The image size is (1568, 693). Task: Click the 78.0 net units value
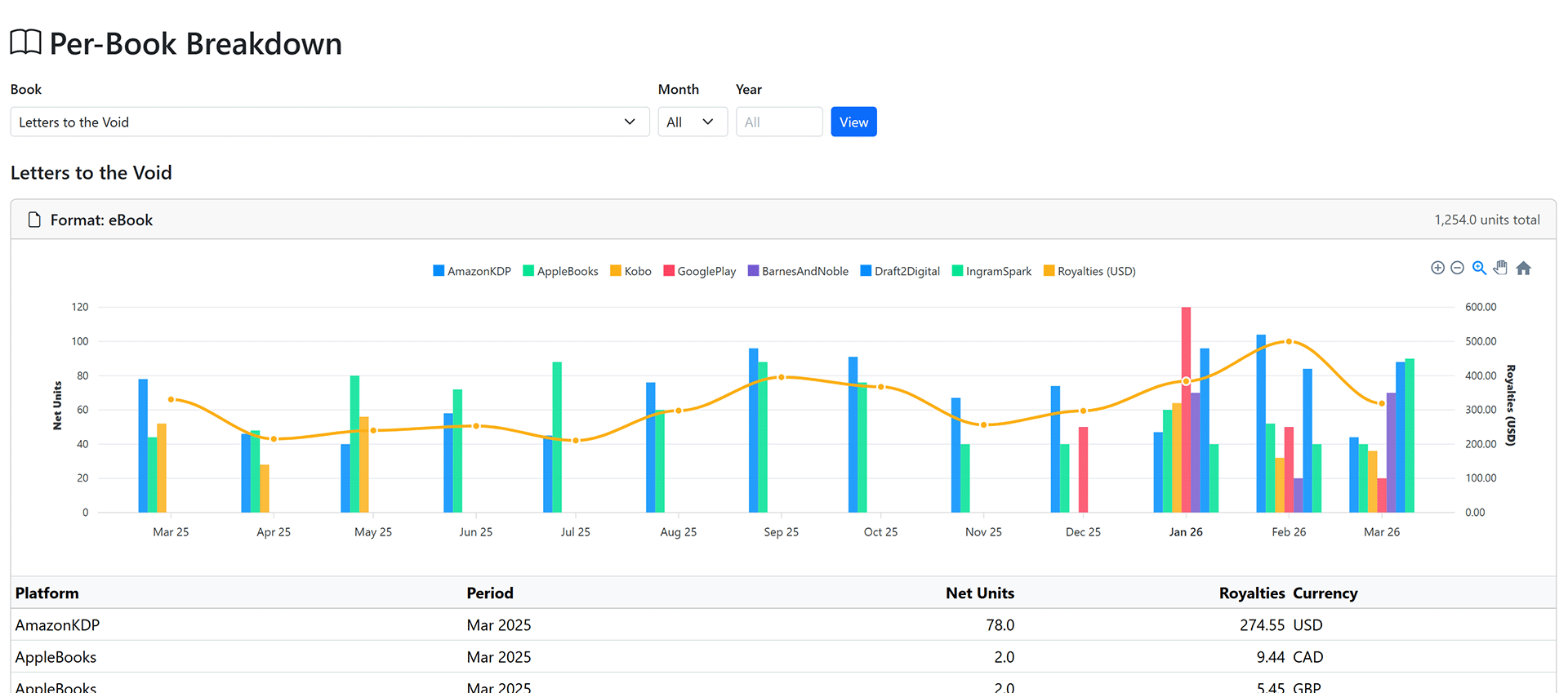click(1000, 625)
